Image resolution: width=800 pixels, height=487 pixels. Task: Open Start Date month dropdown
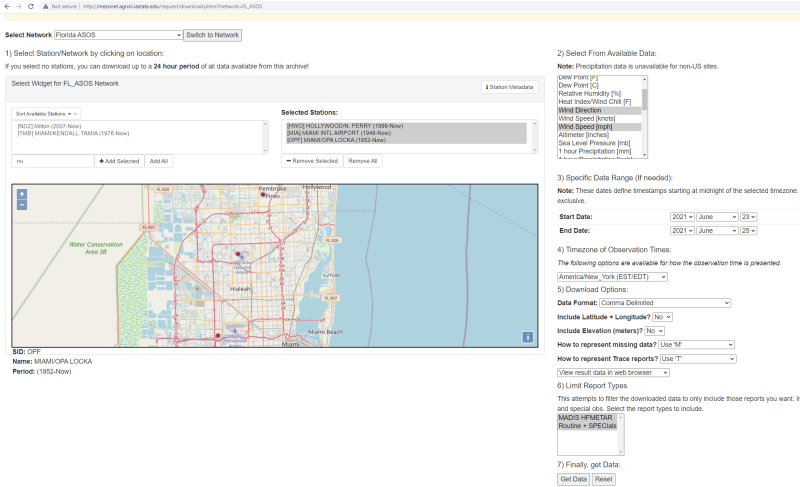pyautogui.click(x=717, y=217)
